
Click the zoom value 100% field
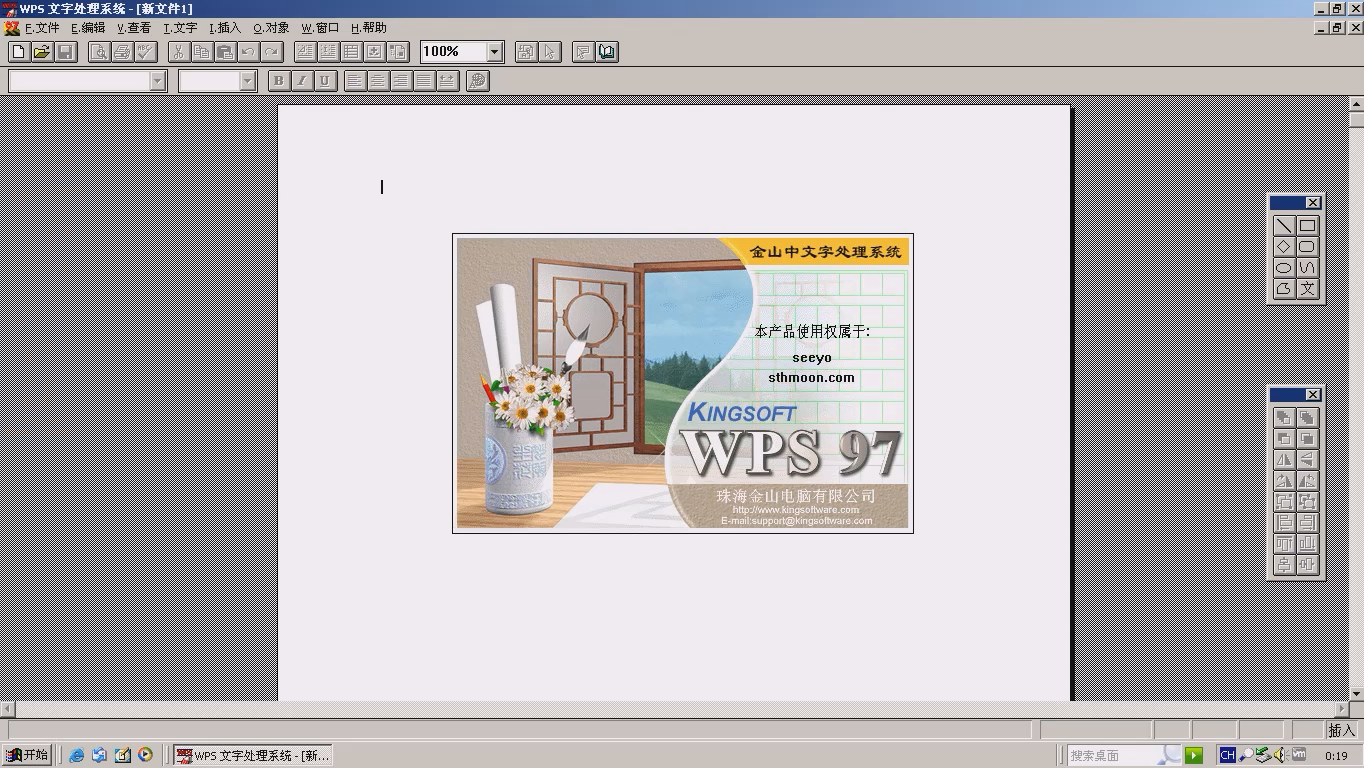coord(453,52)
